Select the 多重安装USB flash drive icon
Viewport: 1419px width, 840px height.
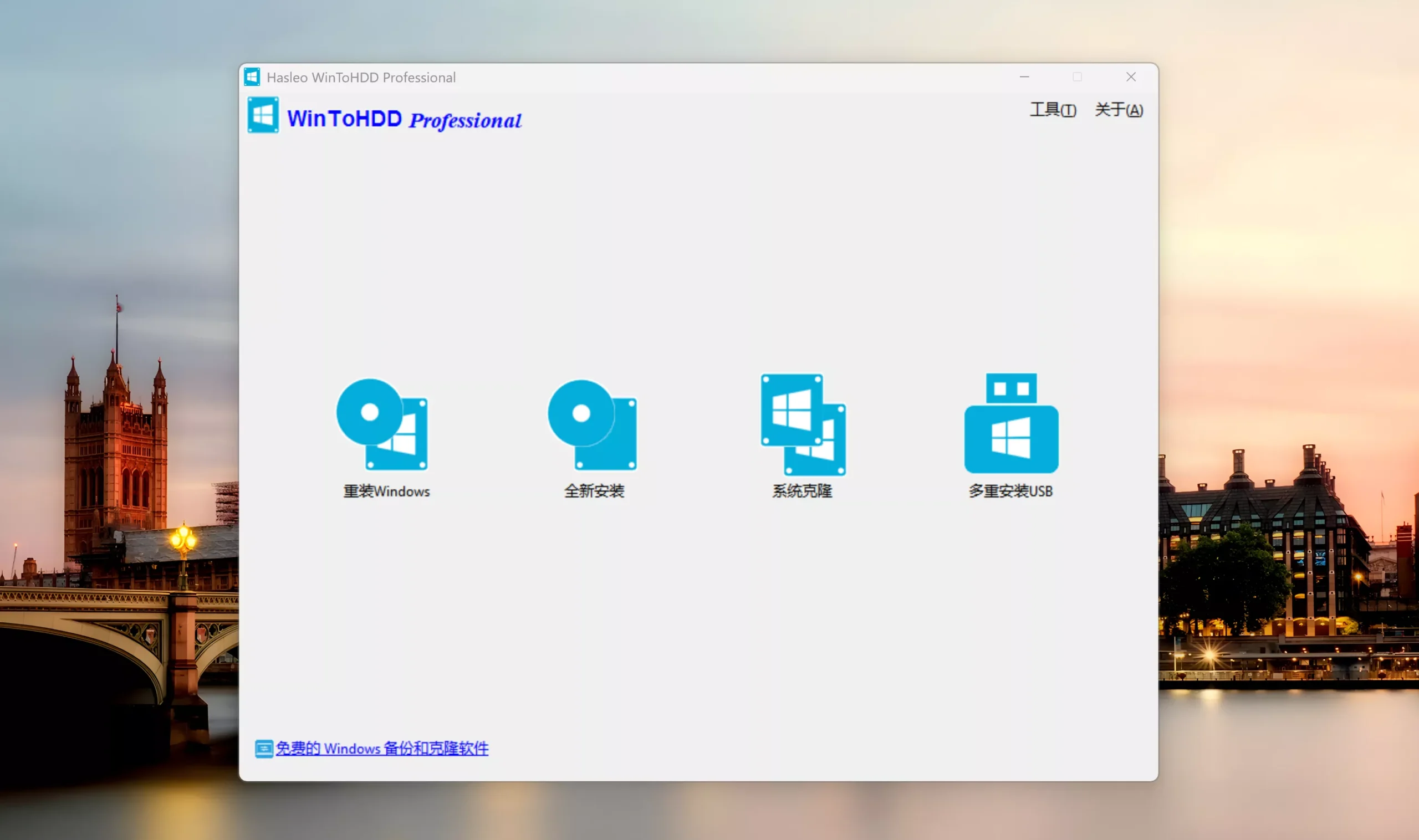coord(1010,424)
